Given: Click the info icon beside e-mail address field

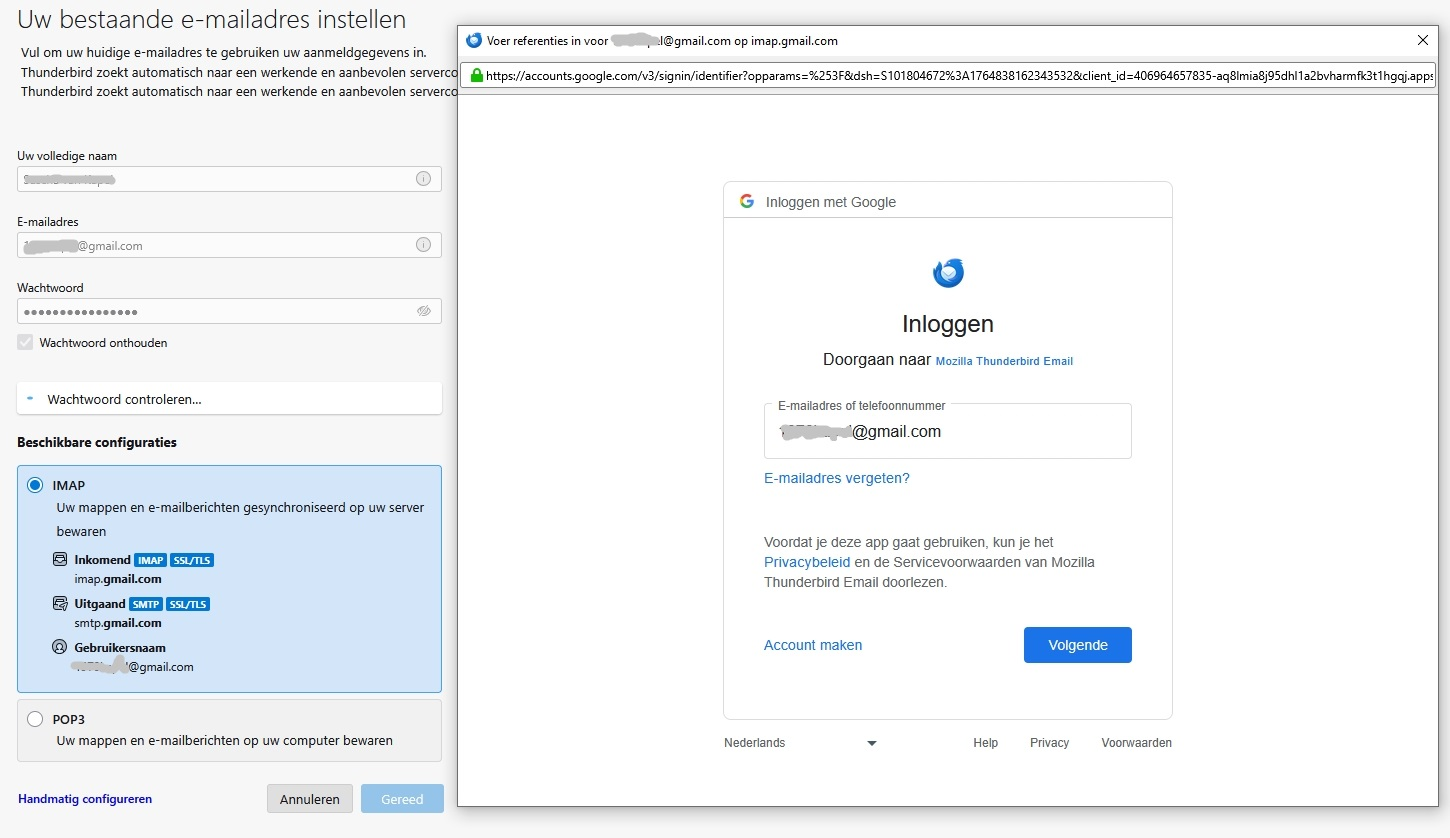Looking at the screenshot, I should point(423,245).
